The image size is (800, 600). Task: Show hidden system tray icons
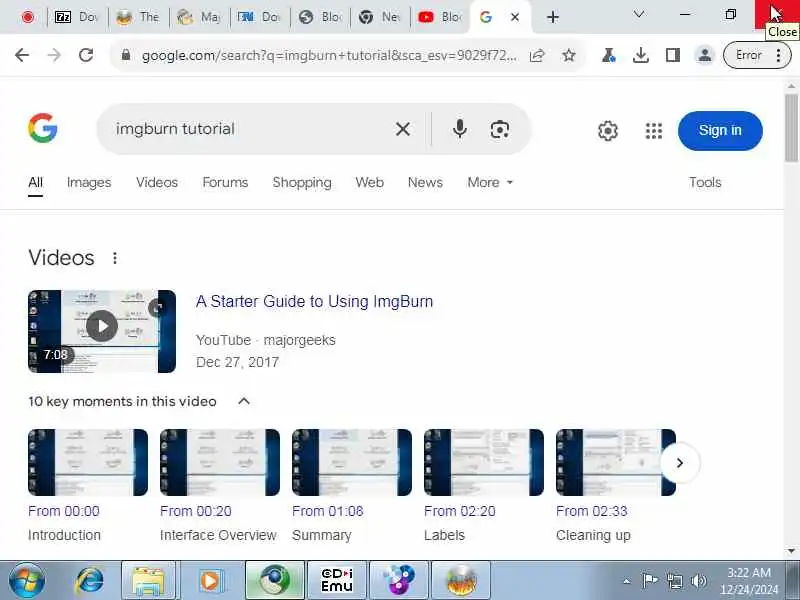coord(627,581)
